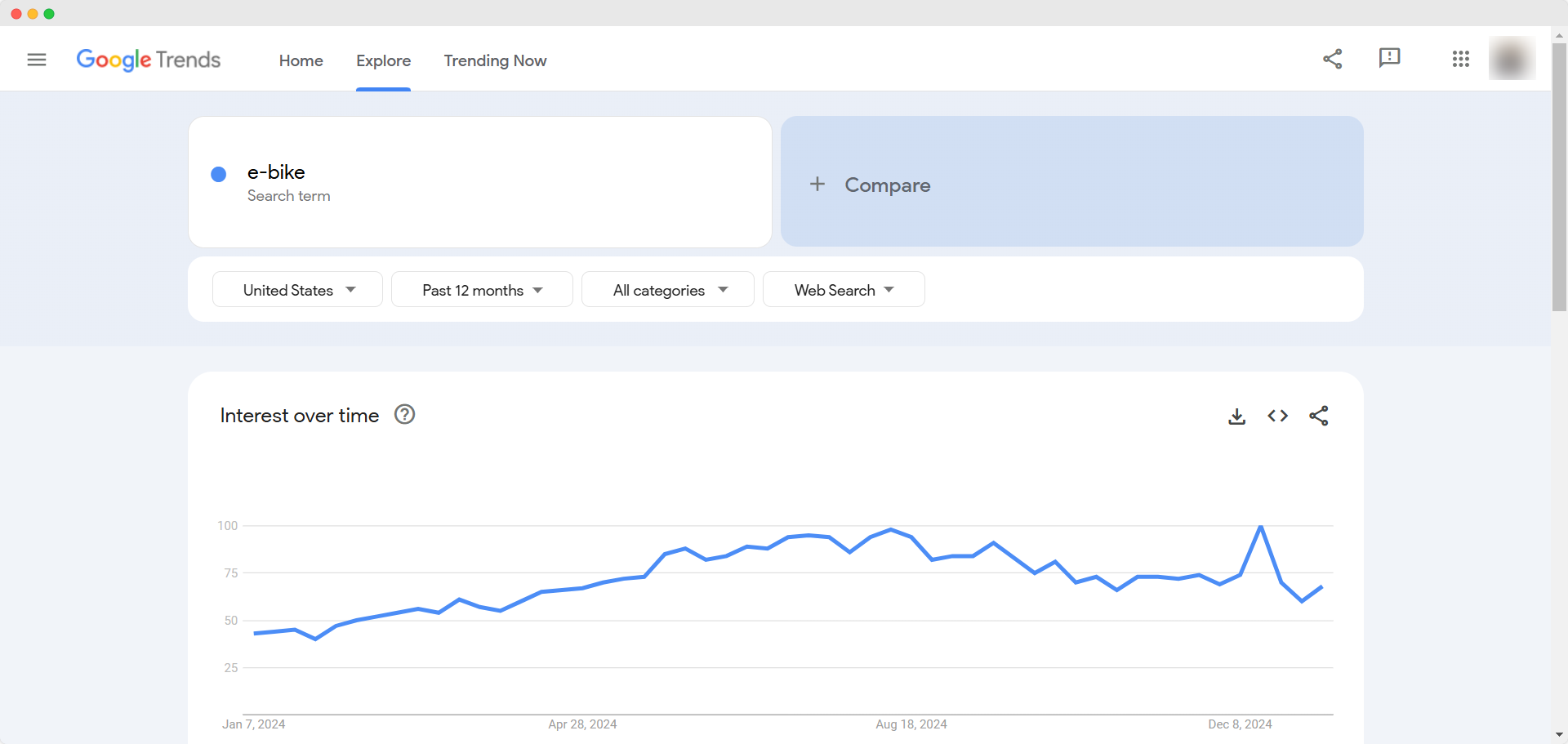Viewport: 1568px width, 744px height.
Task: Expand the All categories dropdown
Action: (x=668, y=290)
